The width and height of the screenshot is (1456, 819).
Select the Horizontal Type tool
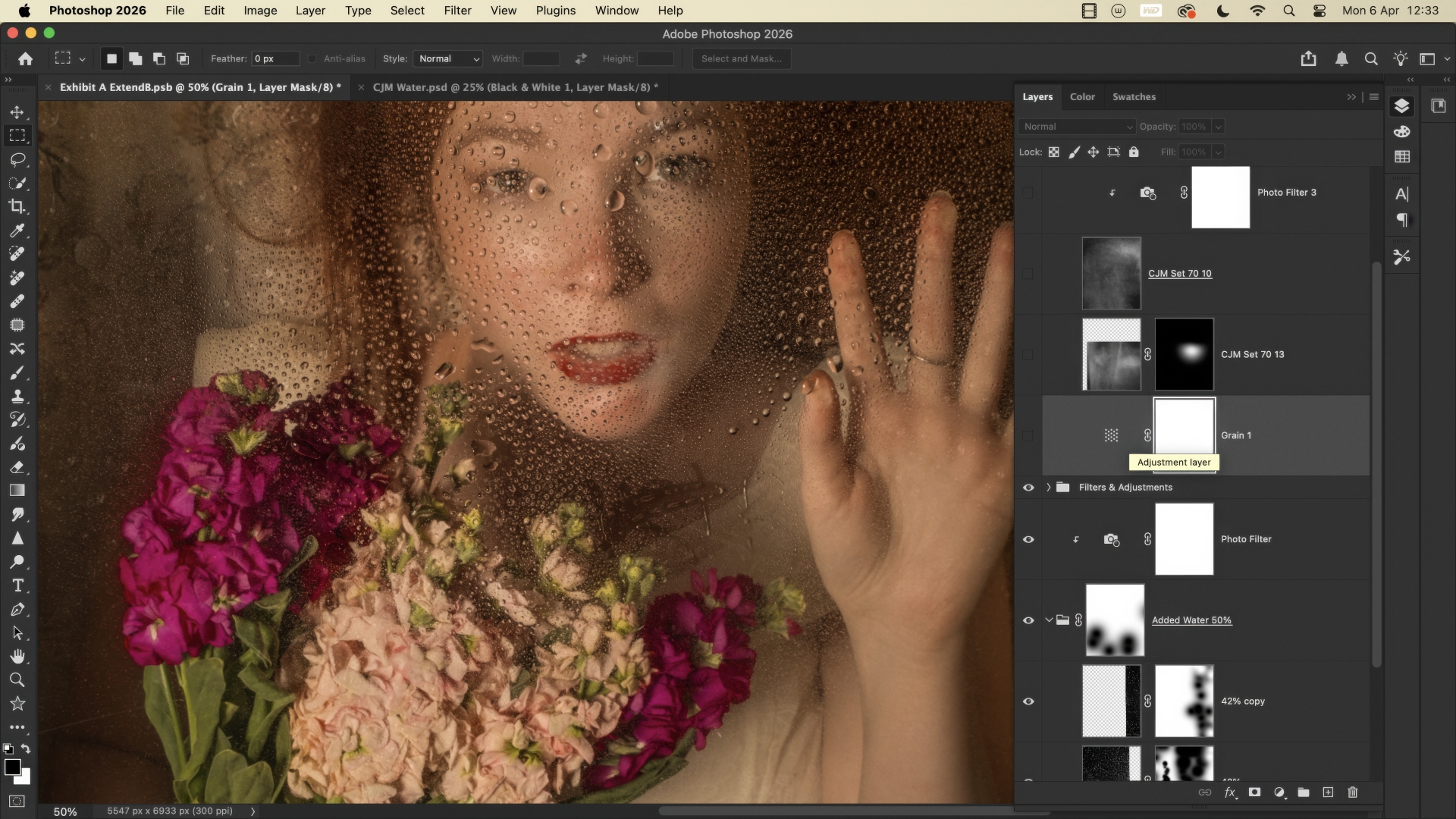point(17,585)
